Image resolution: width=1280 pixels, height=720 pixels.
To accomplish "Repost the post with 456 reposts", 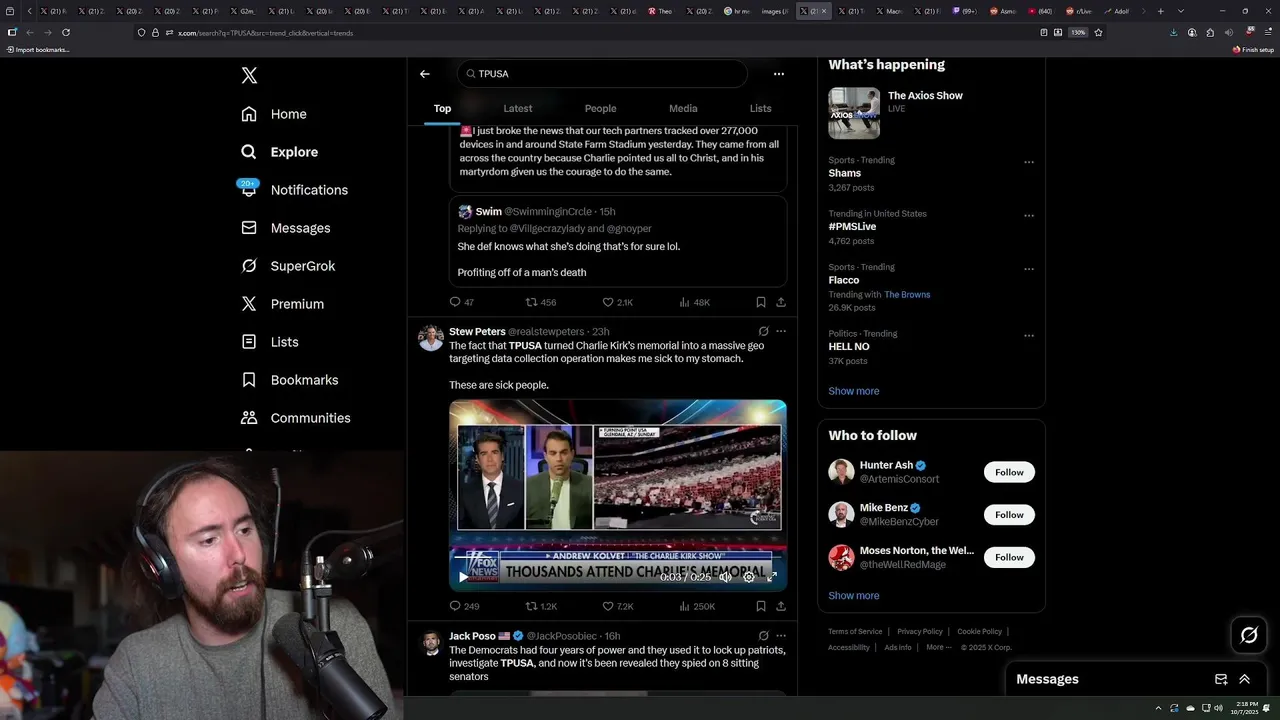I will (541, 302).
